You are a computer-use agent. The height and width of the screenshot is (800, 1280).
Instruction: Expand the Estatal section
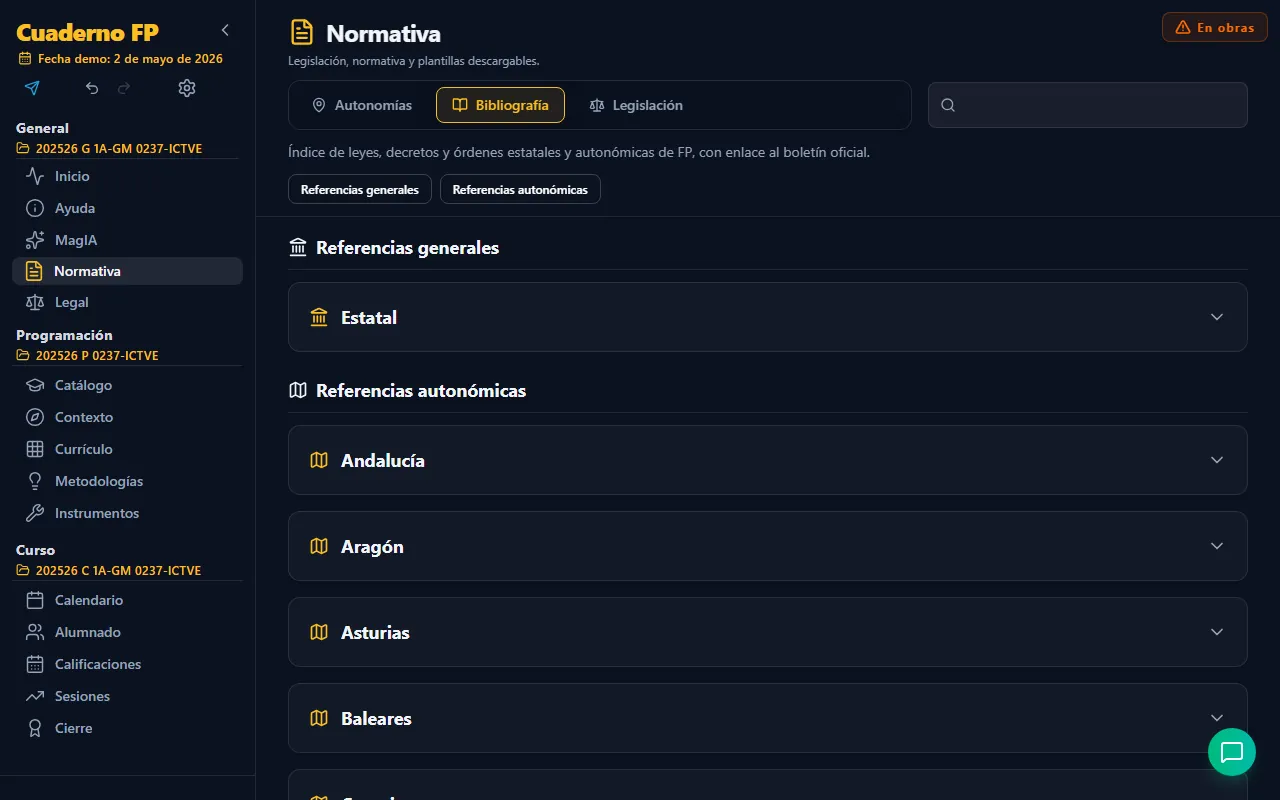(x=767, y=317)
